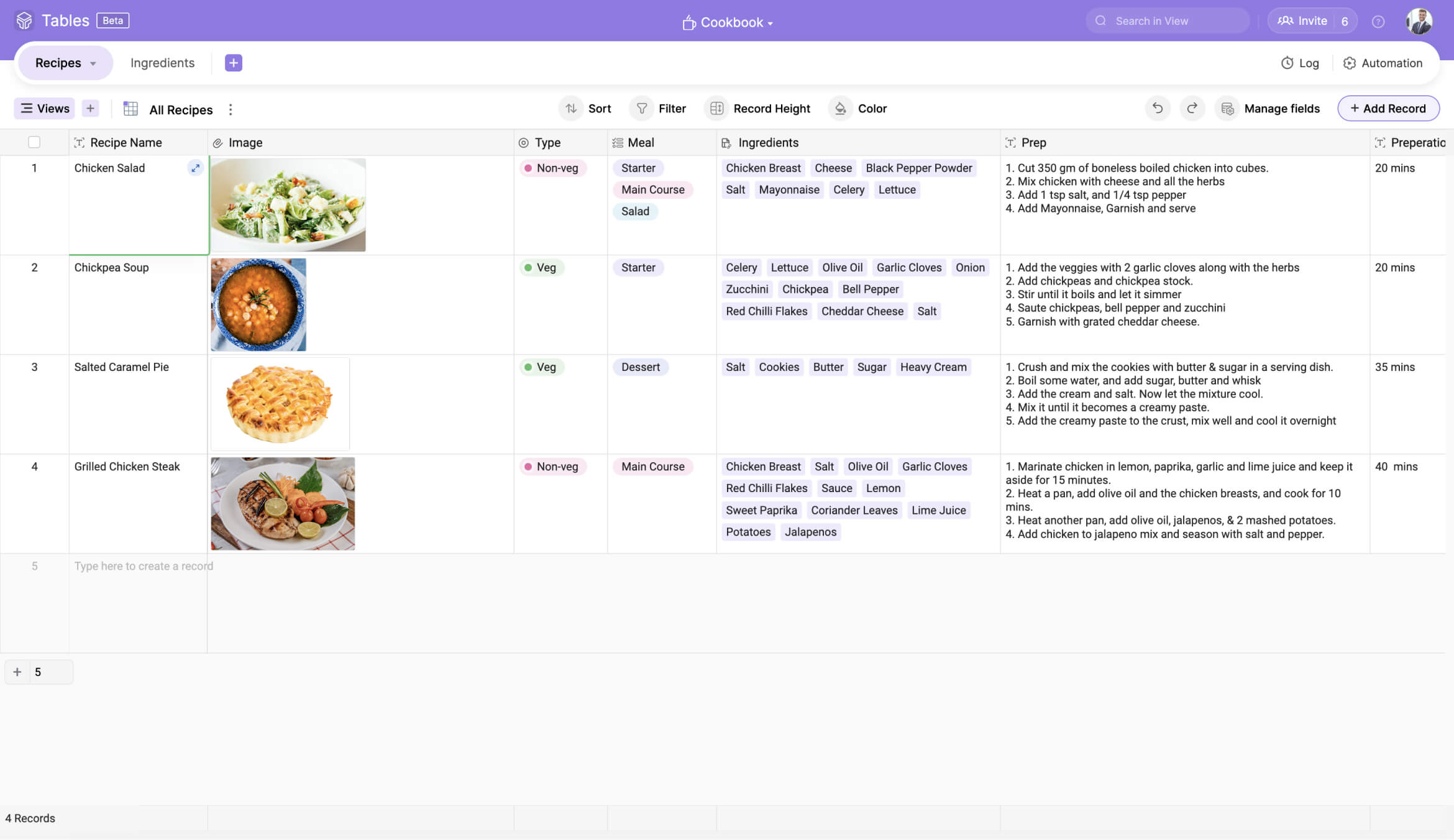Open the help question mark icon
This screenshot has width=1454, height=840.
1378,22
